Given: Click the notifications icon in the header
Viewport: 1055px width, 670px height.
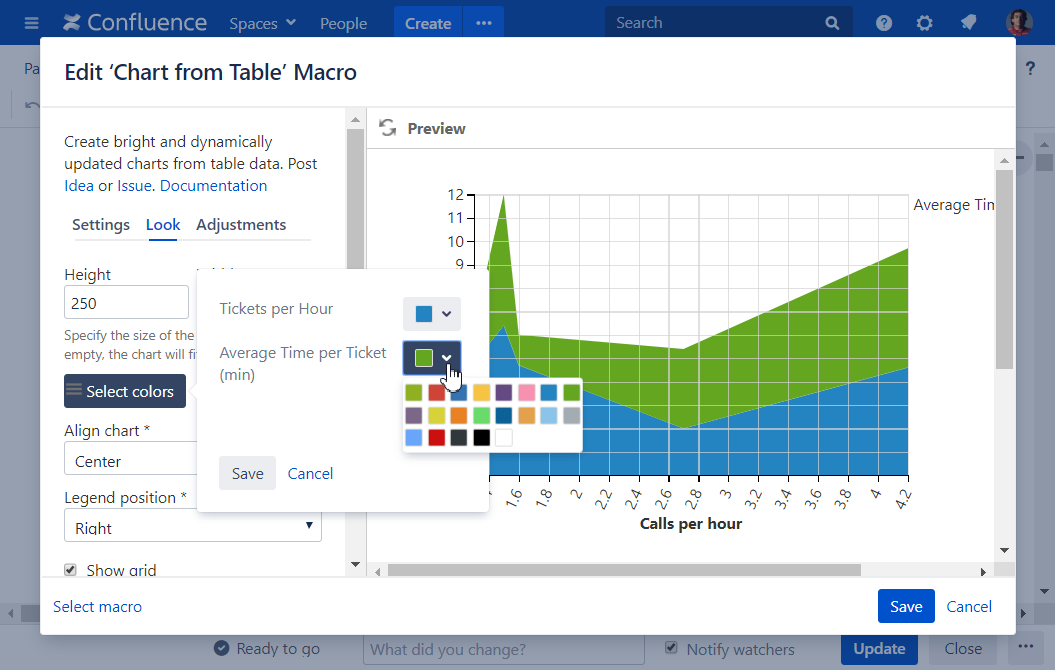Looking at the screenshot, I should (x=968, y=23).
